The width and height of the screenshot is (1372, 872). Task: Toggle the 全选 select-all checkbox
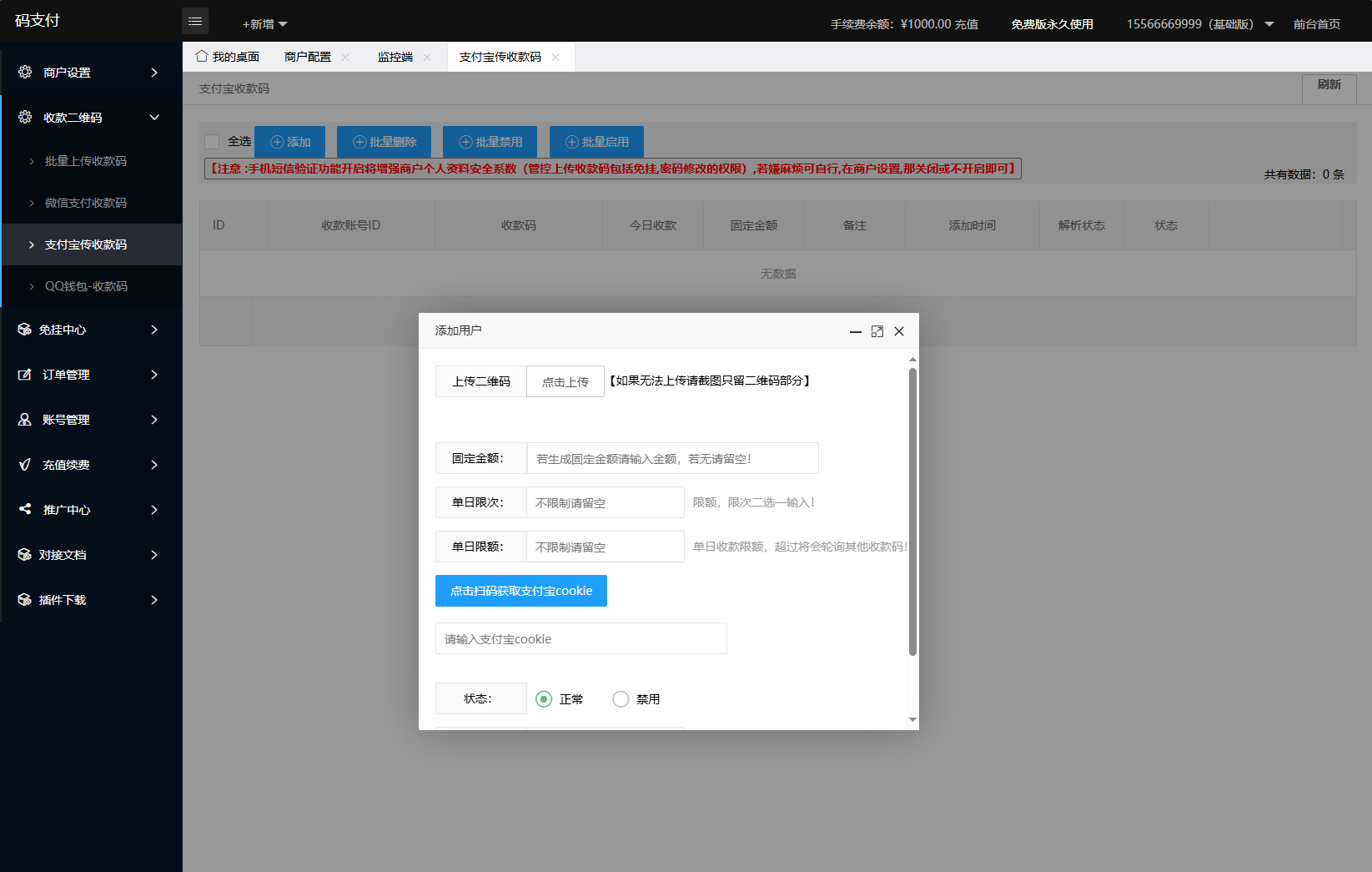tap(211, 141)
